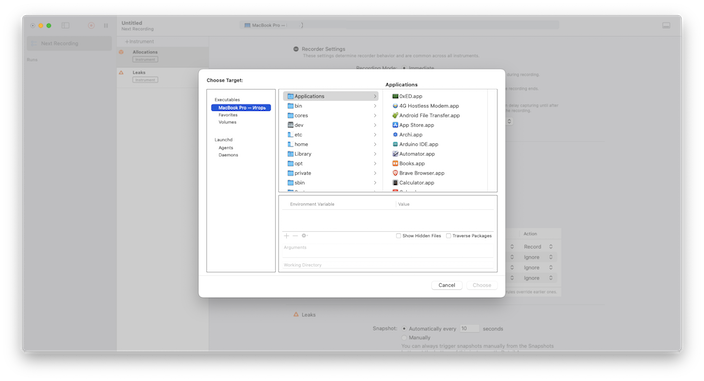Click the Choose button
Viewport: 704px width, 381px height.
[x=482, y=285]
